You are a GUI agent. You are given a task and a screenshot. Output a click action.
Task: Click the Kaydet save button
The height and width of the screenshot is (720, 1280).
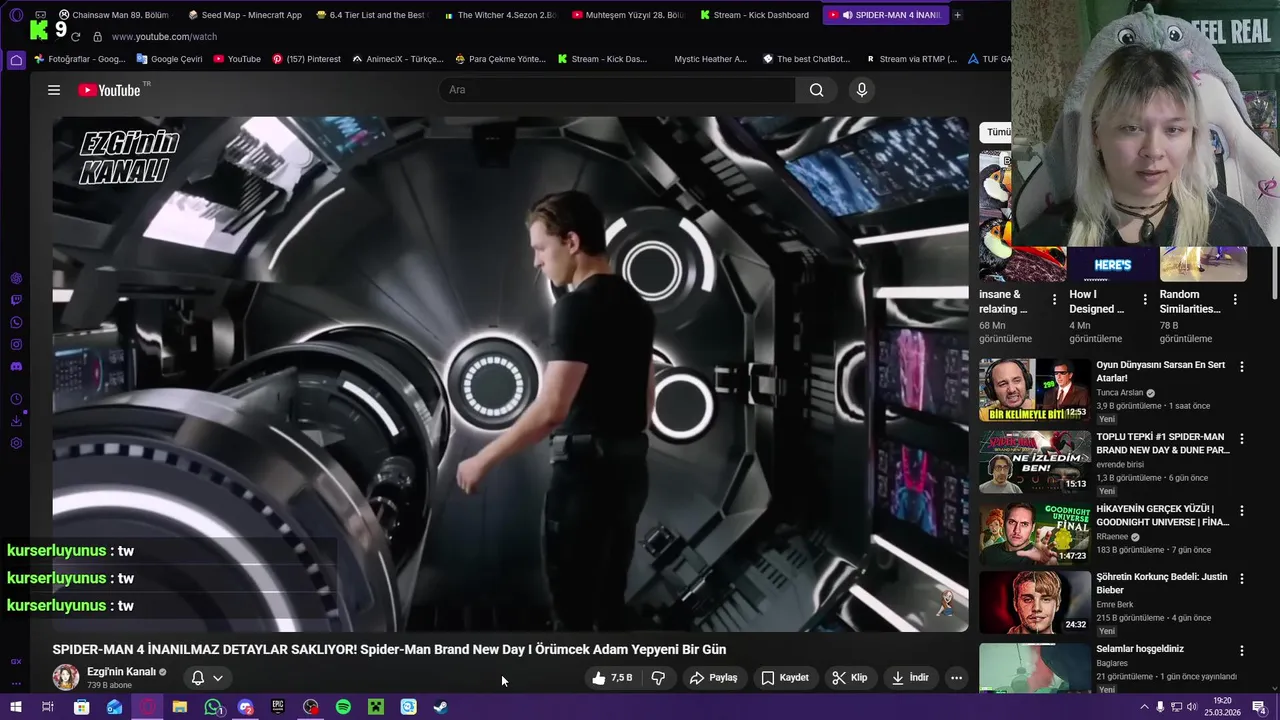784,678
